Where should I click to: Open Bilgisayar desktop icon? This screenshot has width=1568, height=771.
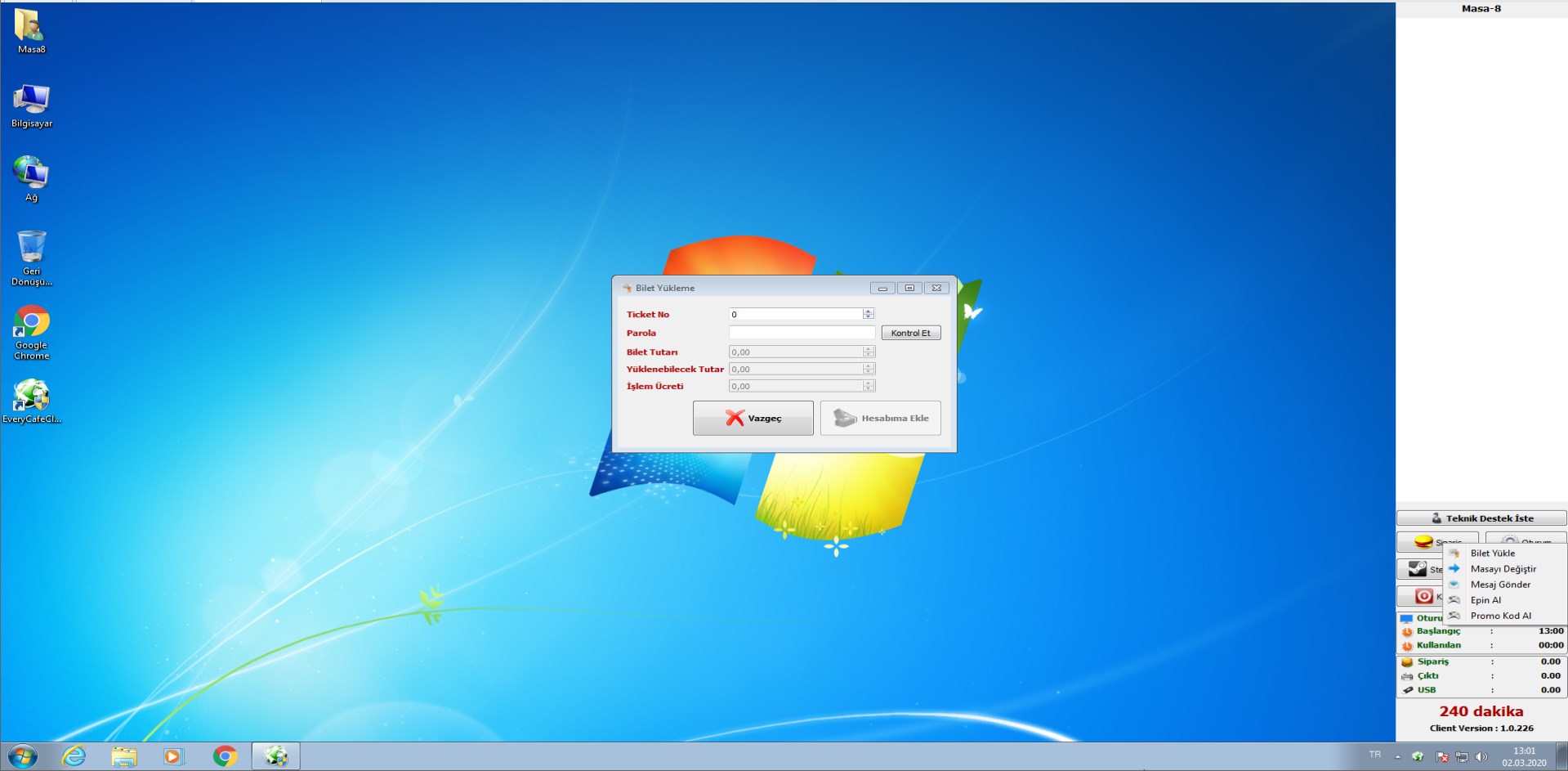(x=31, y=101)
